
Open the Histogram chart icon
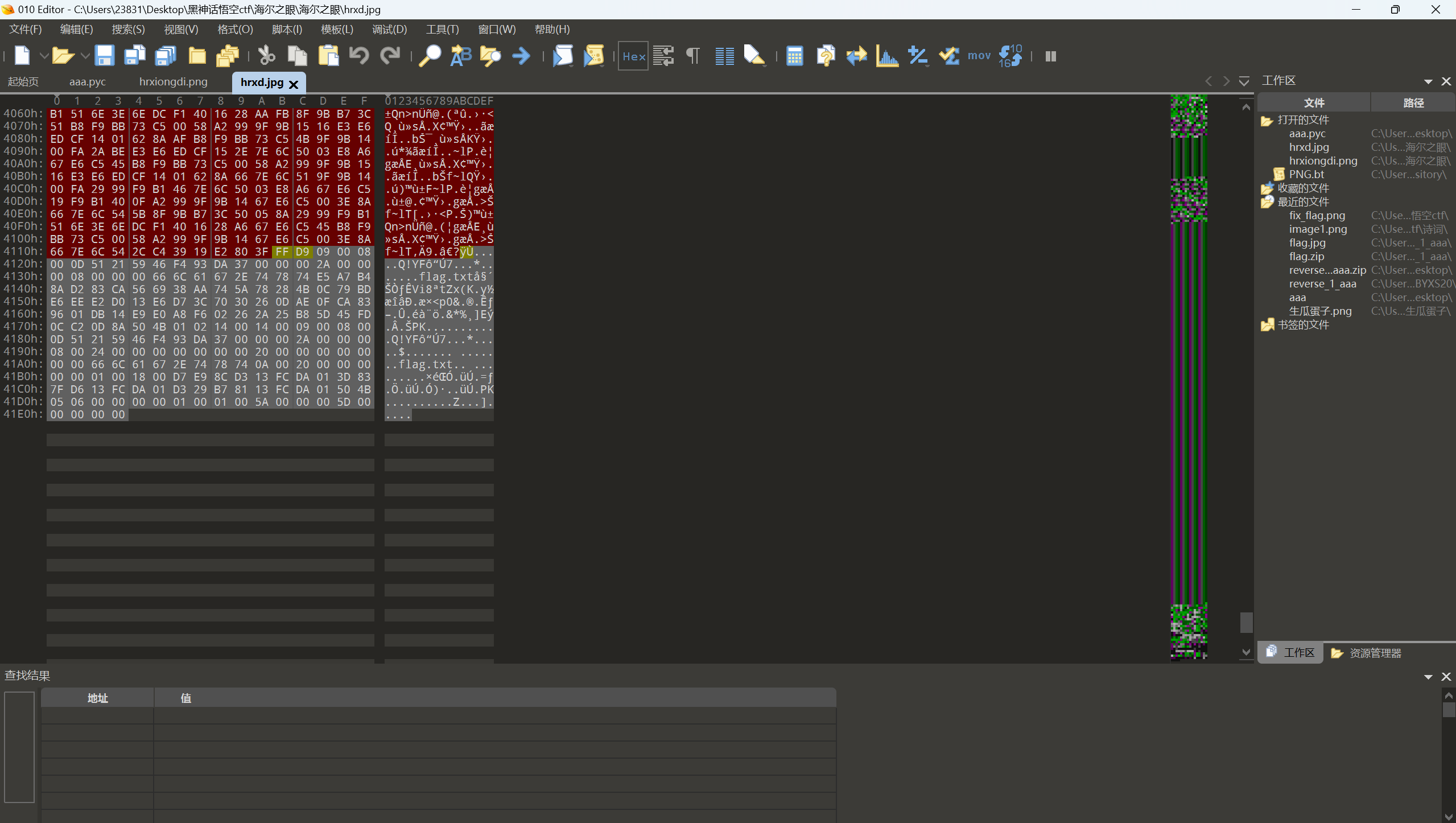[887, 56]
